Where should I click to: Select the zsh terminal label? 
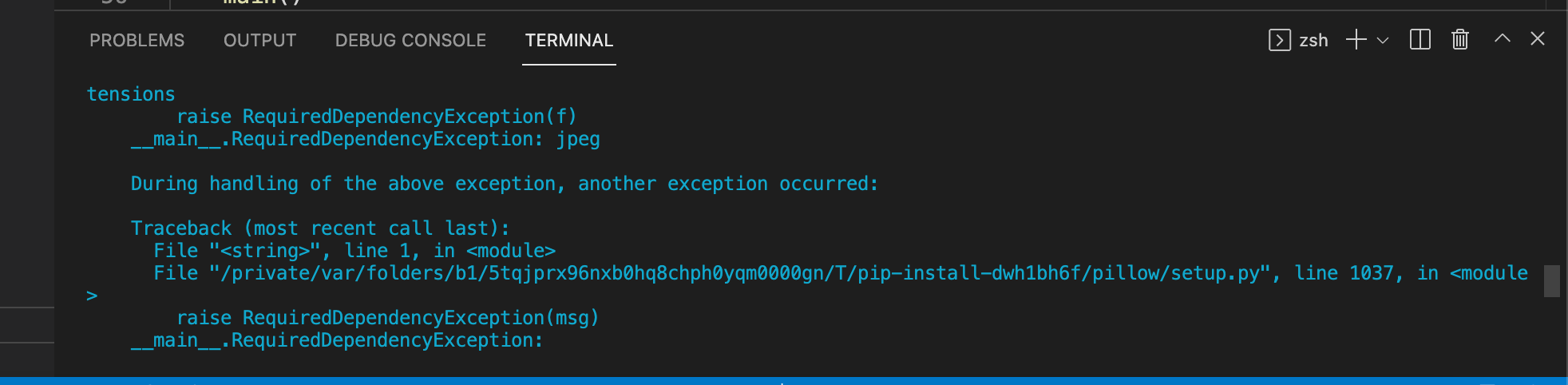(1313, 40)
